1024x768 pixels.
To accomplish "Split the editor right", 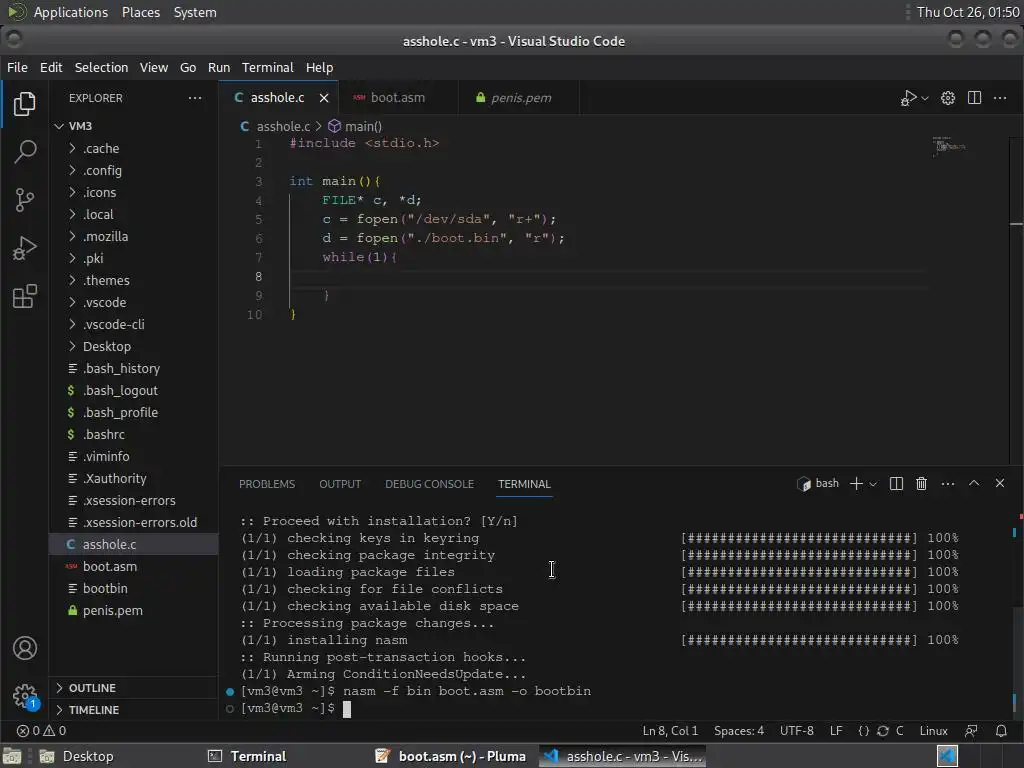I will (974, 98).
